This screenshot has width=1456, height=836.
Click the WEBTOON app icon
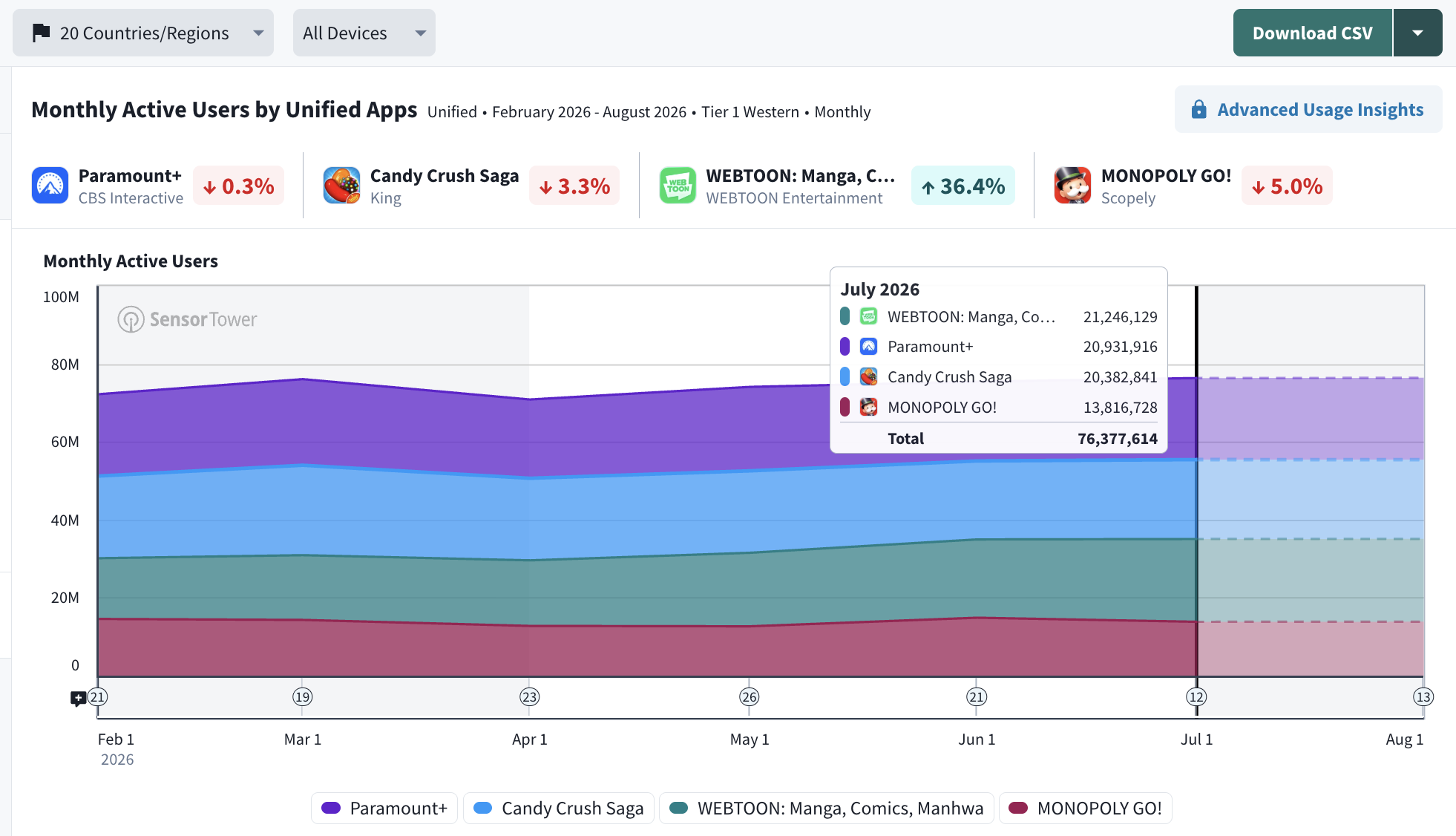tap(678, 186)
